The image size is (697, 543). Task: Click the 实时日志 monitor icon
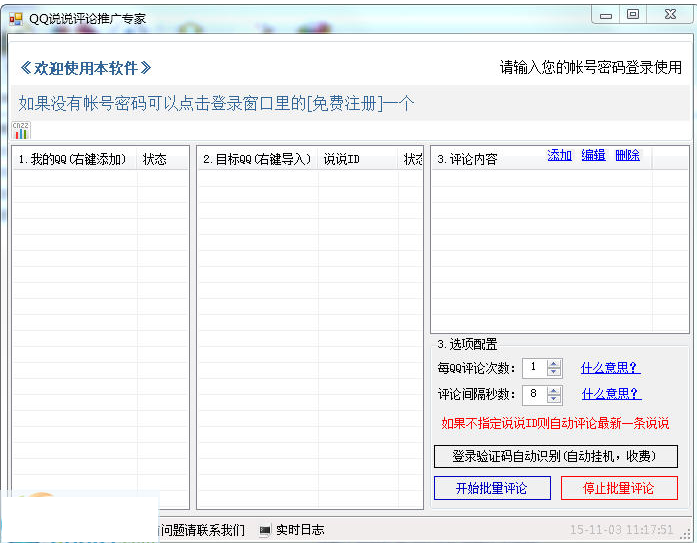(x=265, y=530)
